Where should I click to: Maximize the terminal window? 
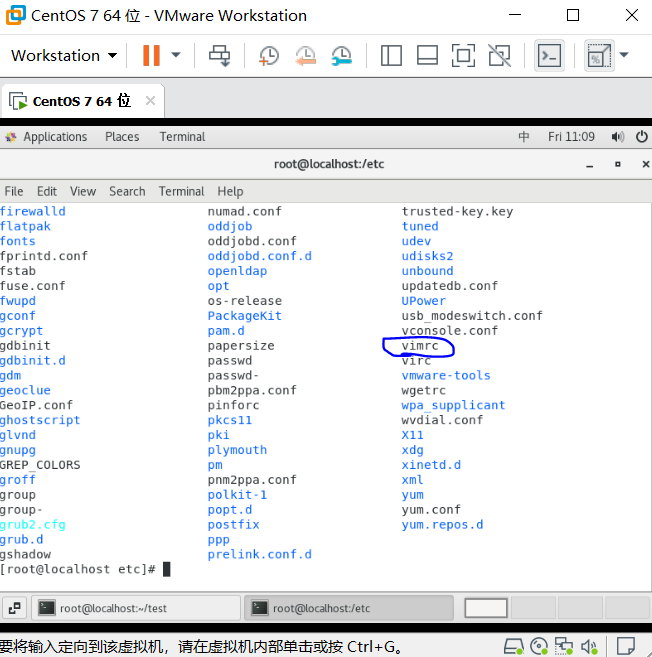click(x=618, y=164)
